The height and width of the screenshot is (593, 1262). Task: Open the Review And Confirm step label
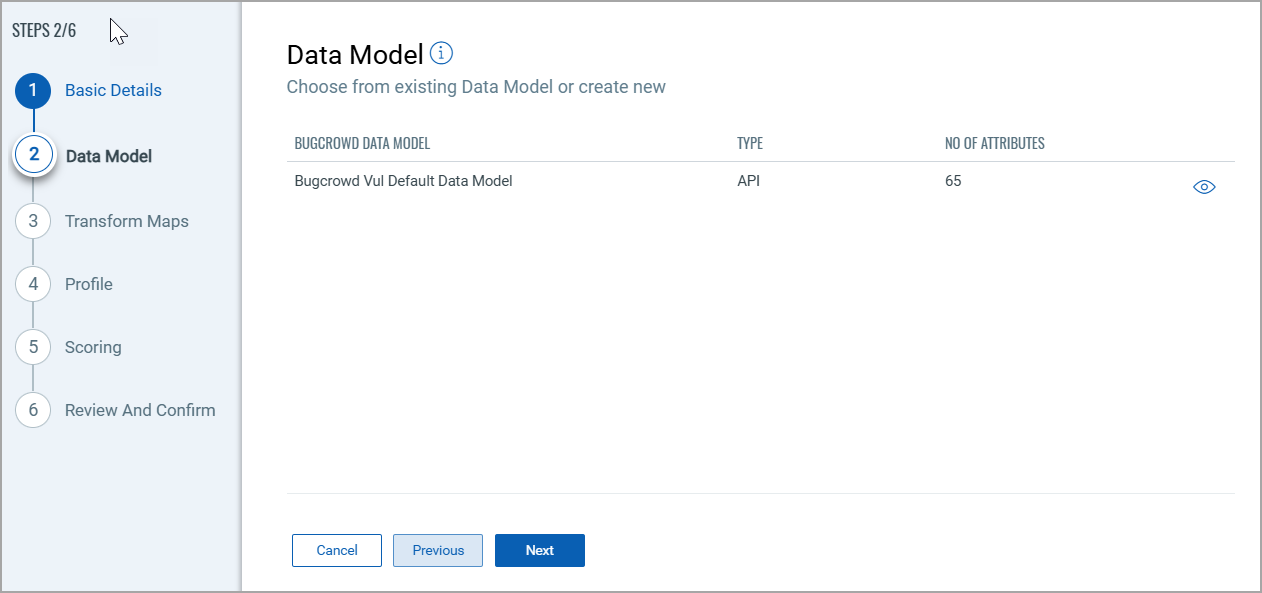pos(140,410)
